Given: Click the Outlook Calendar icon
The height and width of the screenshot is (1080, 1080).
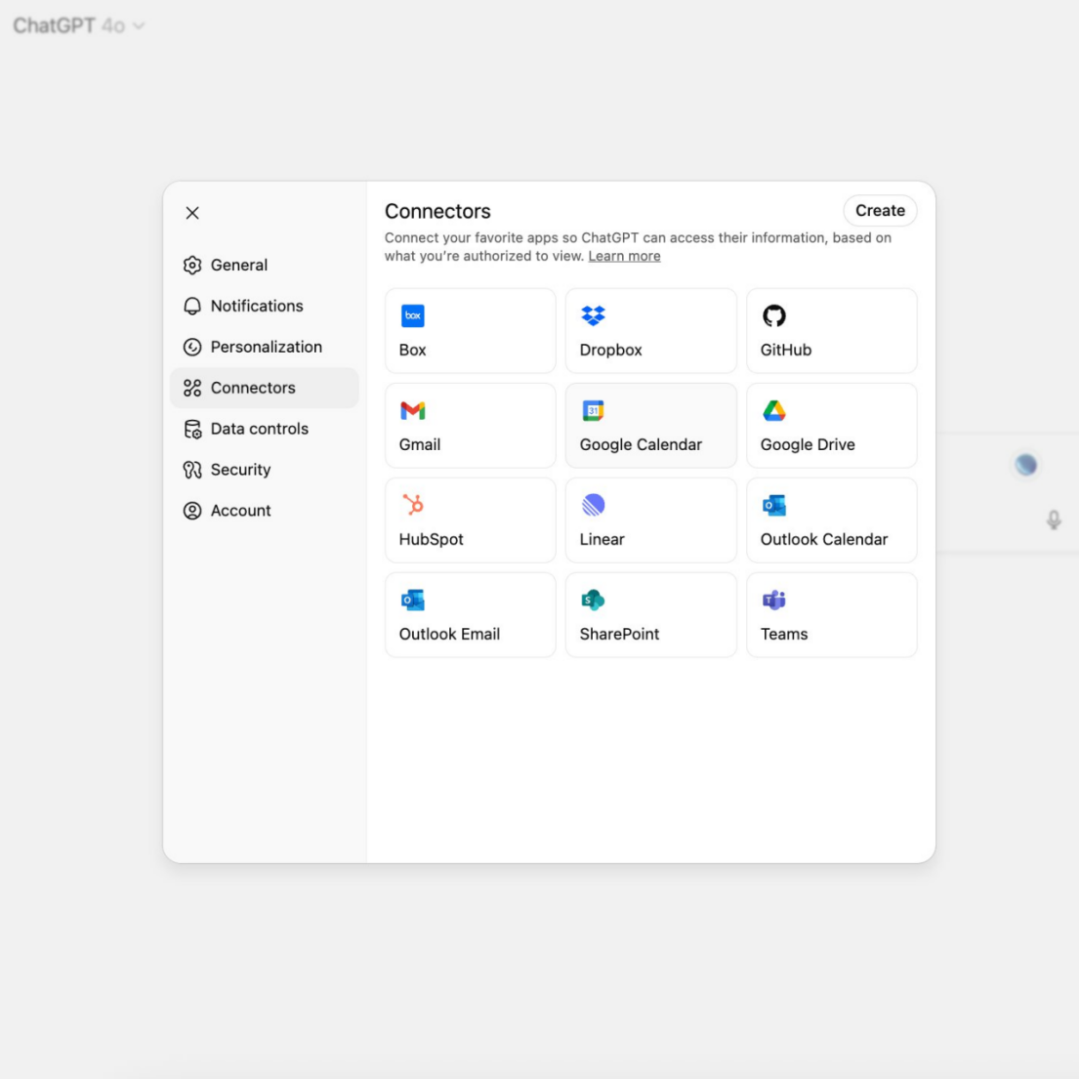Looking at the screenshot, I should coord(774,505).
